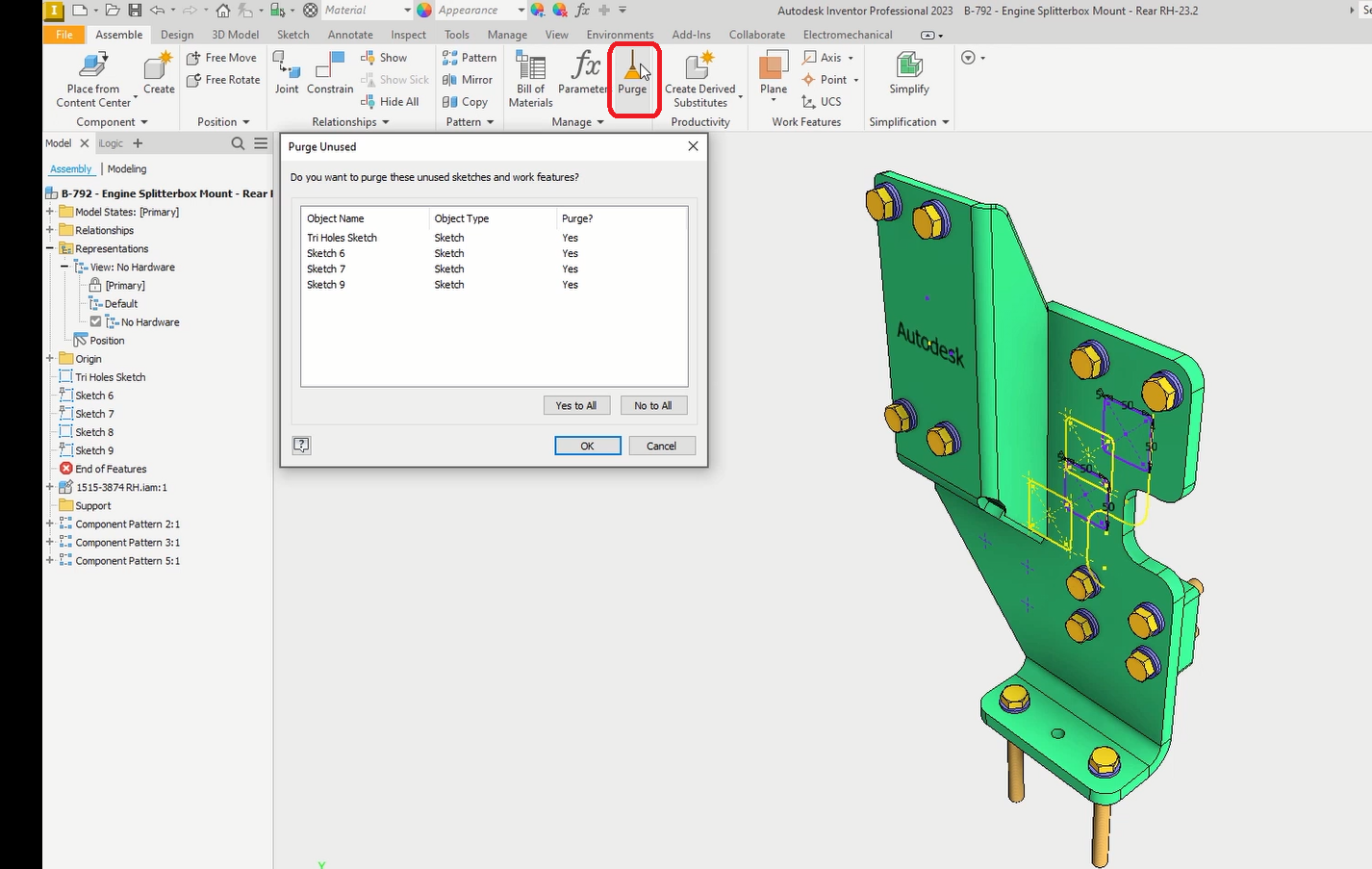Expand the Origin folder node
1372x869 pixels.
[x=50, y=359]
